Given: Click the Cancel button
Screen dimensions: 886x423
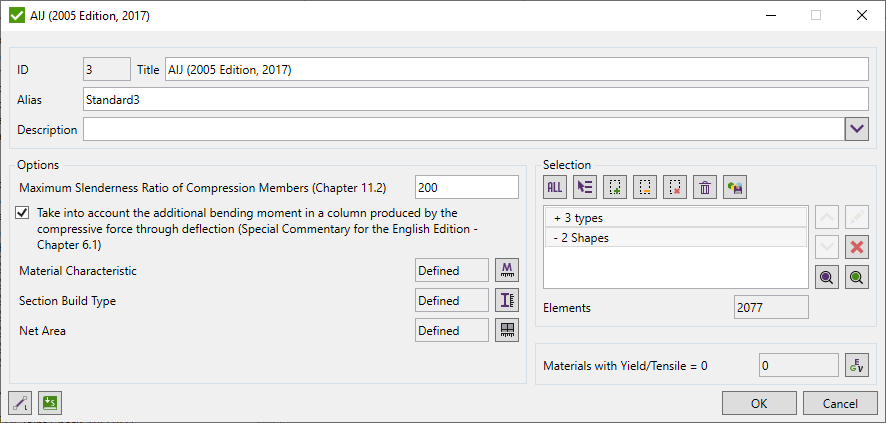Looking at the screenshot, I should [x=840, y=404].
